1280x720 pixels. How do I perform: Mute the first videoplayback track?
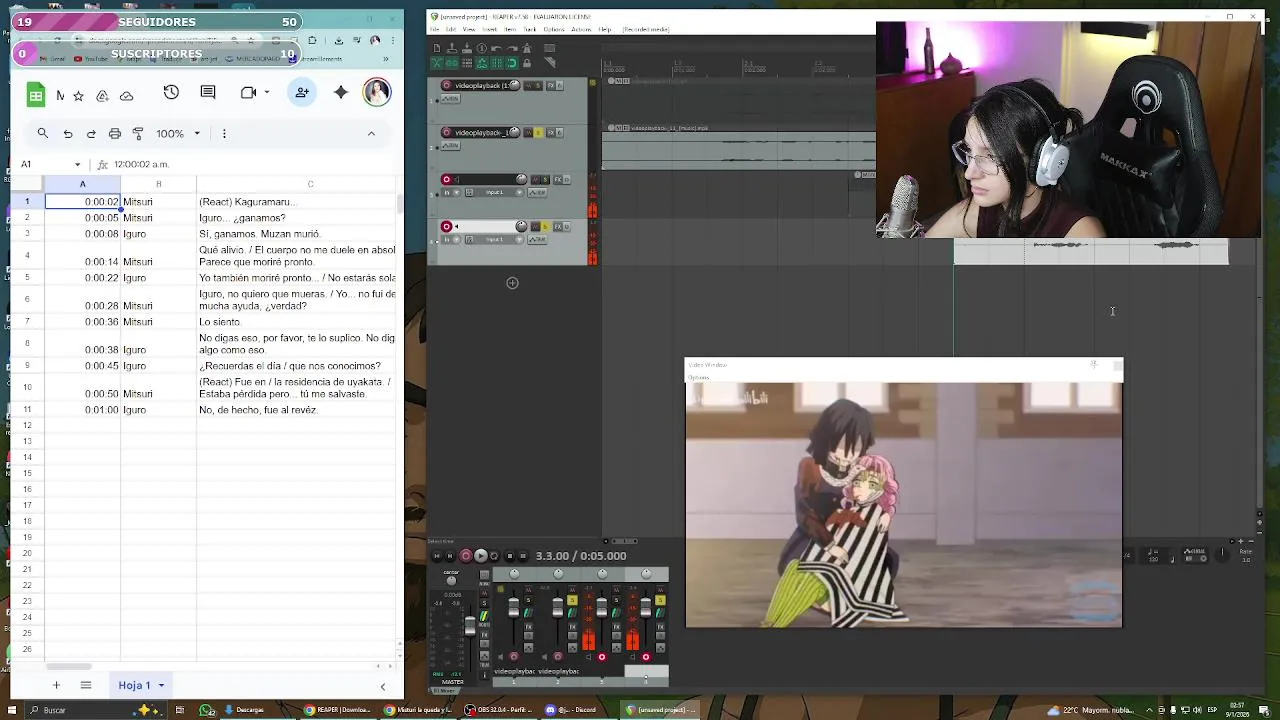click(529, 86)
